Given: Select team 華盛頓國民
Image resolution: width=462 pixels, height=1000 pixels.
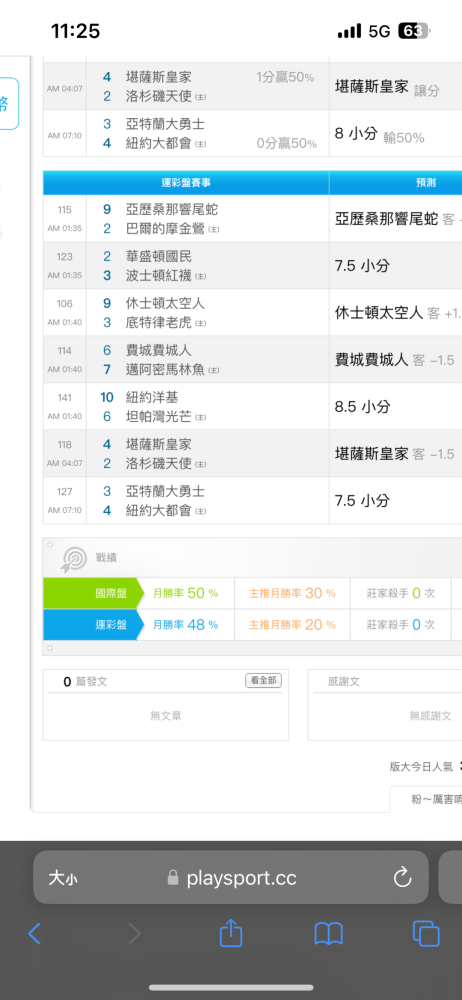Looking at the screenshot, I should pyautogui.click(x=159, y=256).
